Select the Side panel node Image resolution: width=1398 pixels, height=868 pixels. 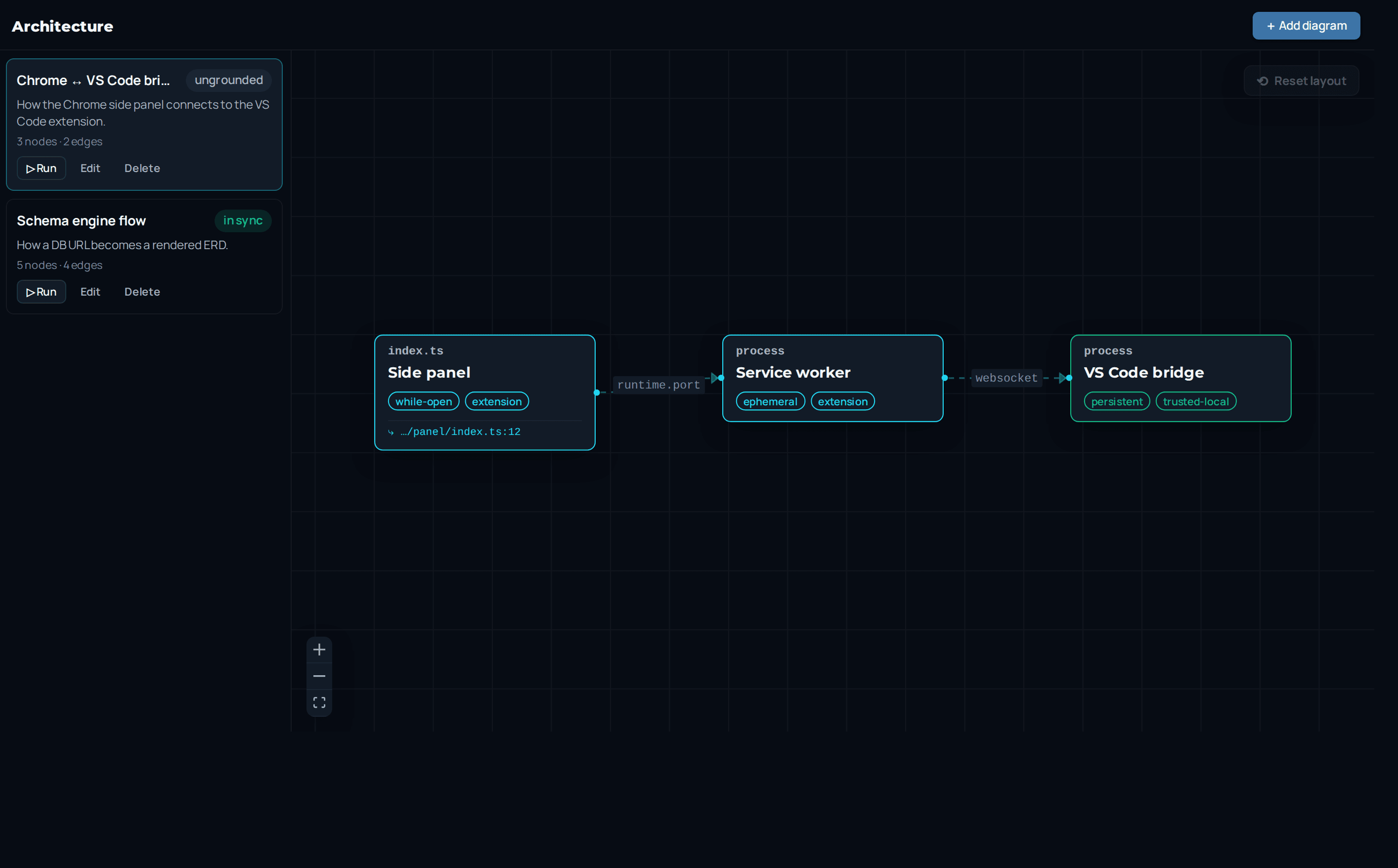pyautogui.click(x=484, y=392)
